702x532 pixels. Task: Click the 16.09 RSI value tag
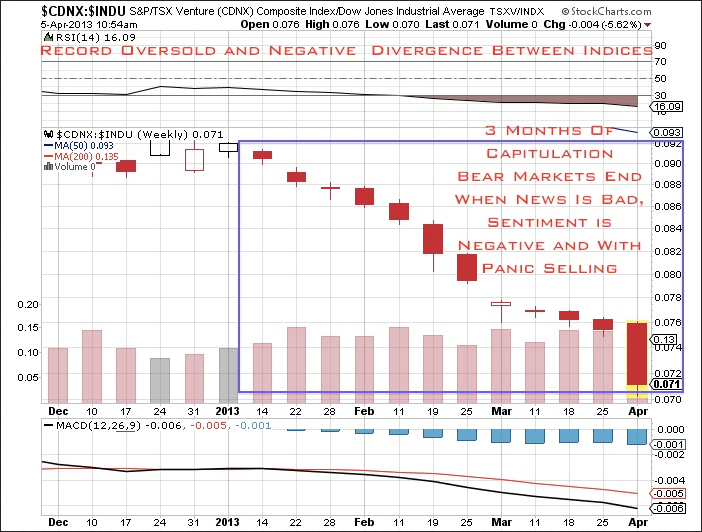(x=667, y=107)
